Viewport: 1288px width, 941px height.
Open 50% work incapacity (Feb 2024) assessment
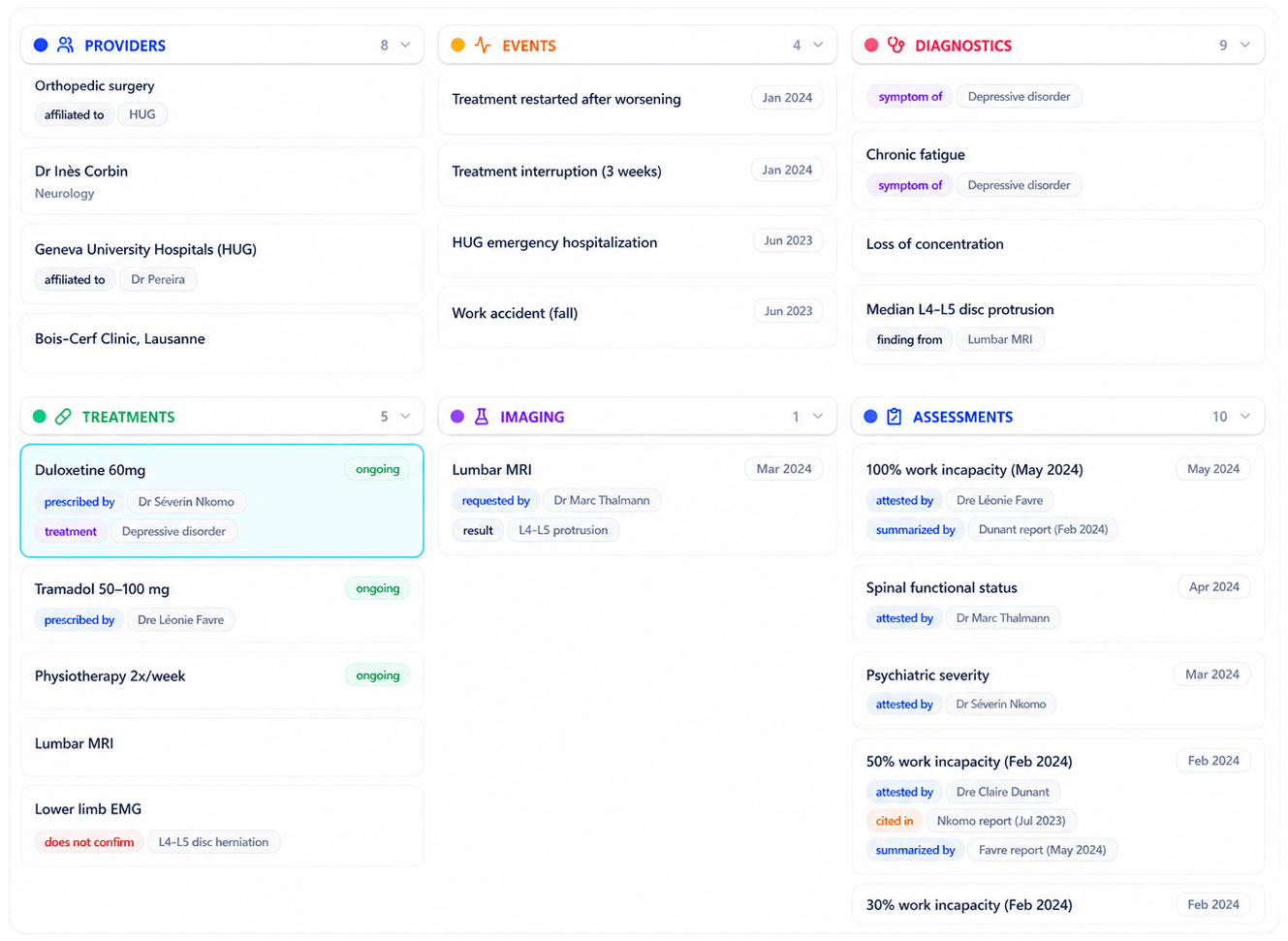coord(1058,806)
